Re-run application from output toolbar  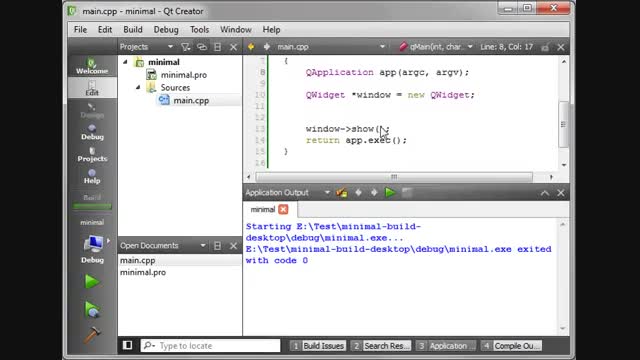(x=390, y=193)
